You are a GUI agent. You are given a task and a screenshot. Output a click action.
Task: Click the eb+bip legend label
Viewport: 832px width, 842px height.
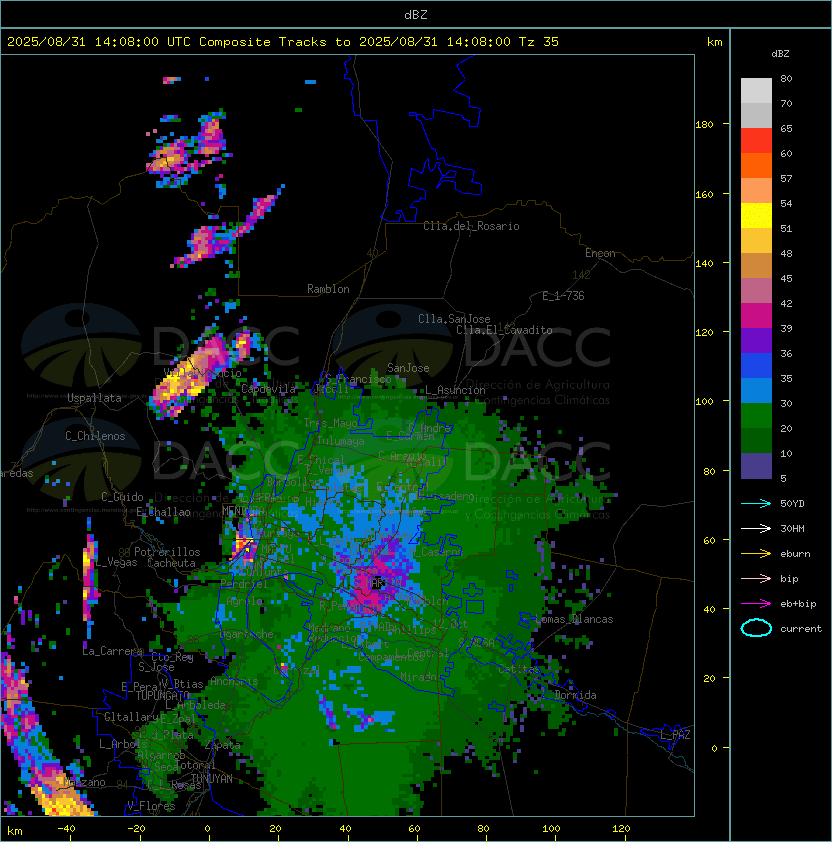coord(798,604)
